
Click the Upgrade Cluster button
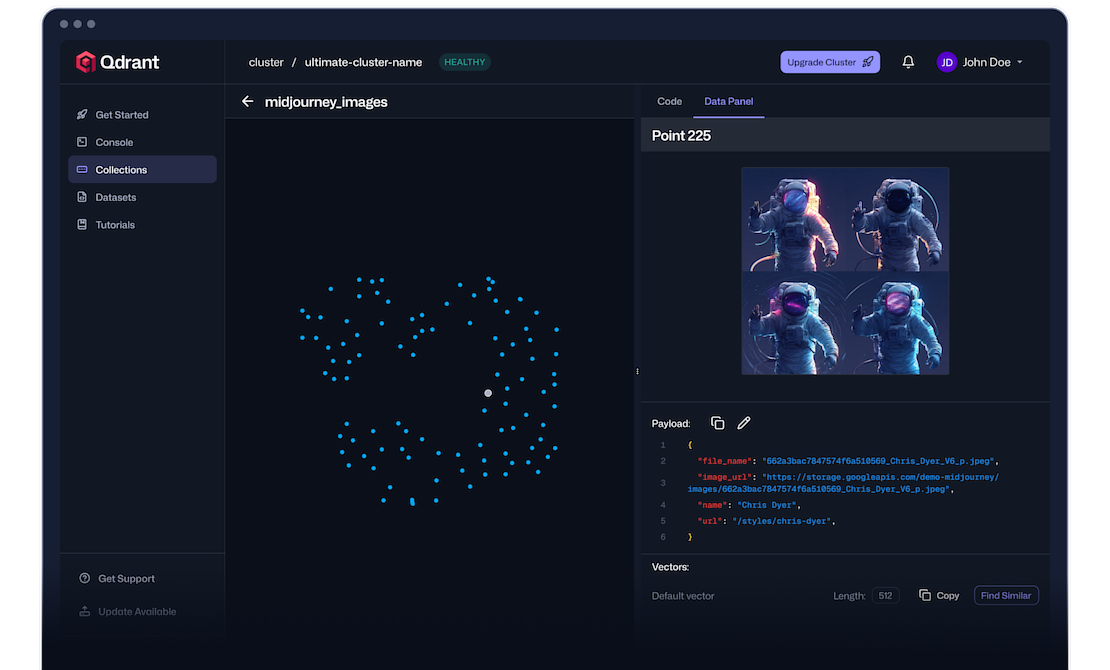tap(830, 62)
